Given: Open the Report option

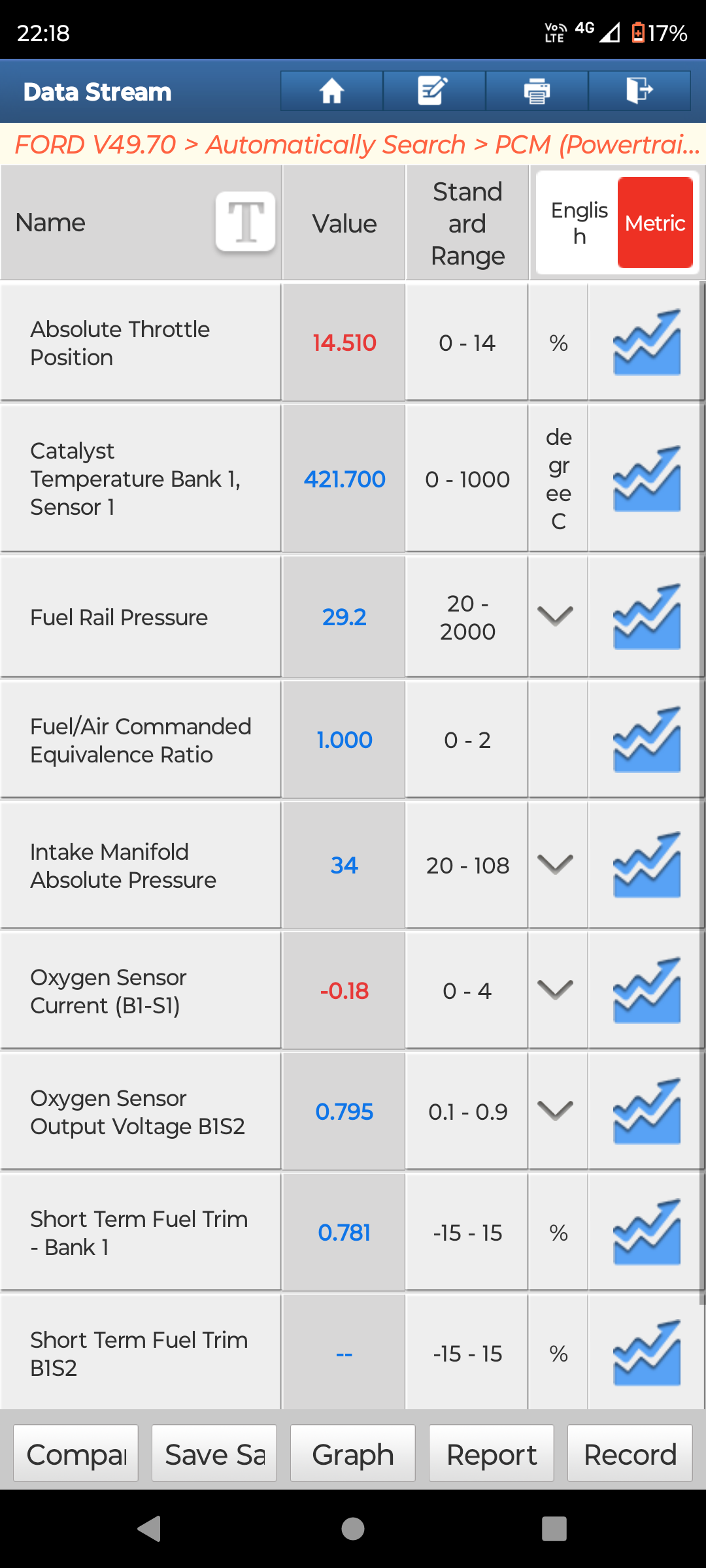Looking at the screenshot, I should 492,1455.
